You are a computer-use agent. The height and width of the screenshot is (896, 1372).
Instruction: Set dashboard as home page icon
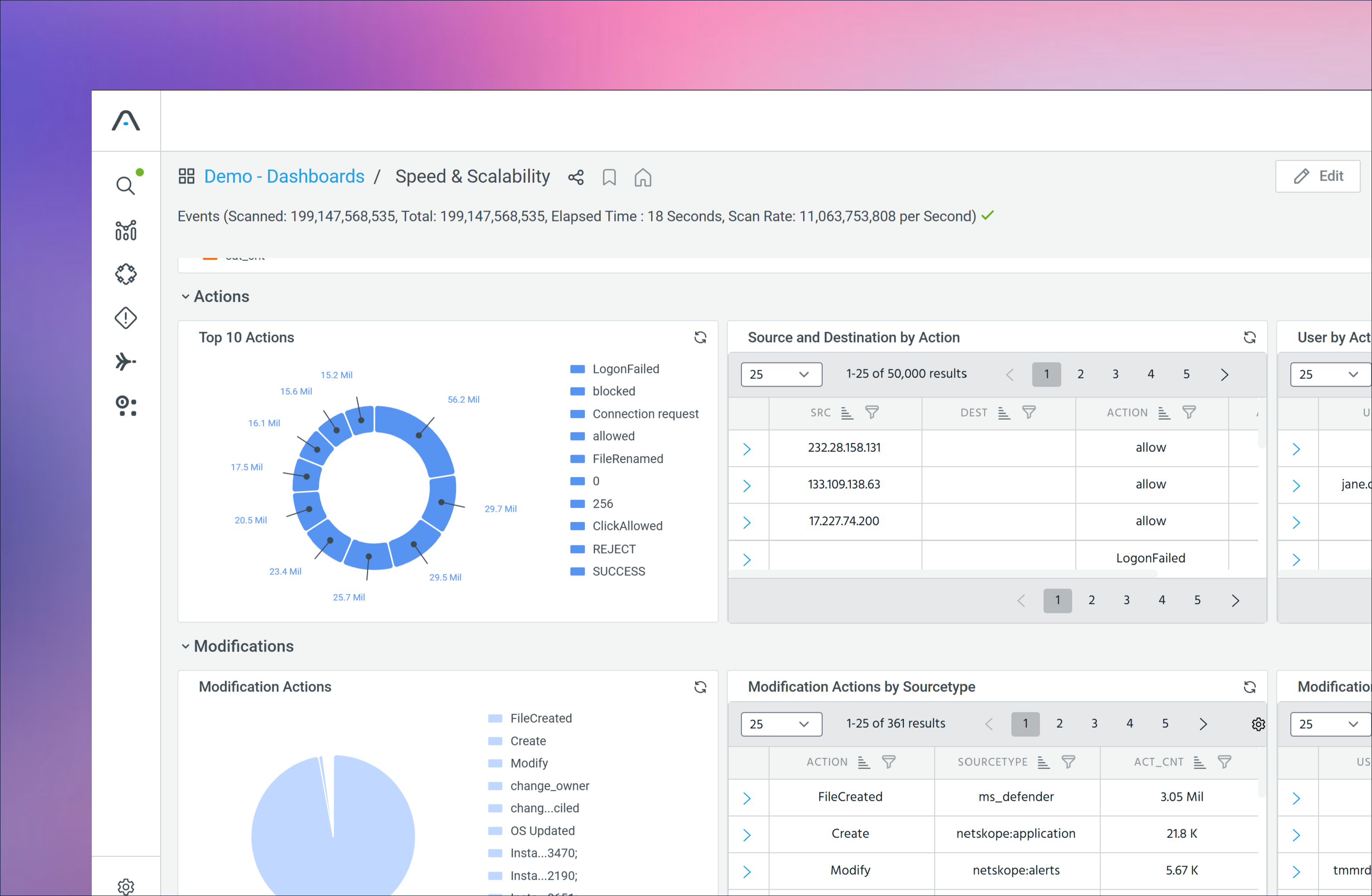pos(642,177)
